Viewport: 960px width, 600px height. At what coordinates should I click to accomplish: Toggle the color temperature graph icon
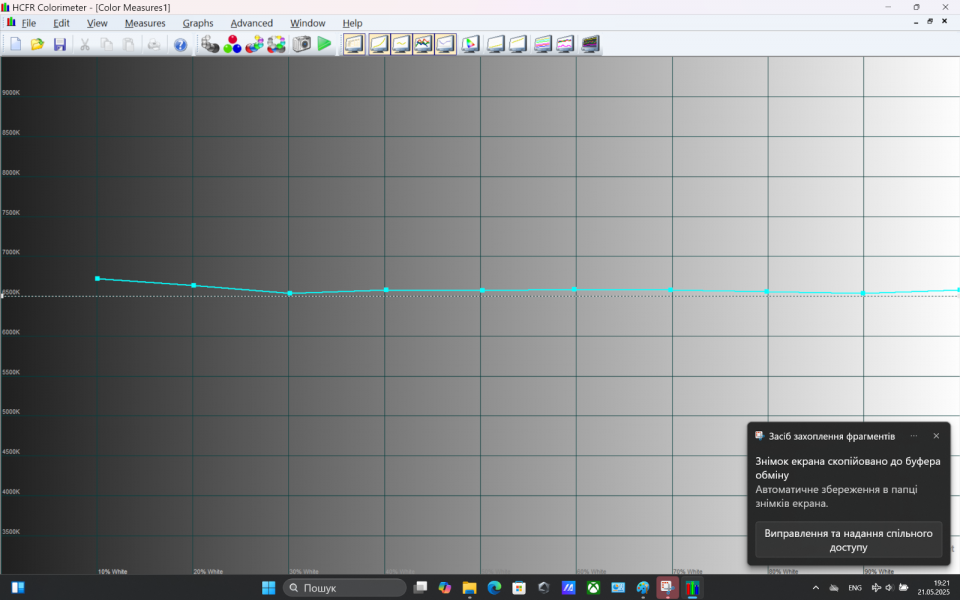446,44
